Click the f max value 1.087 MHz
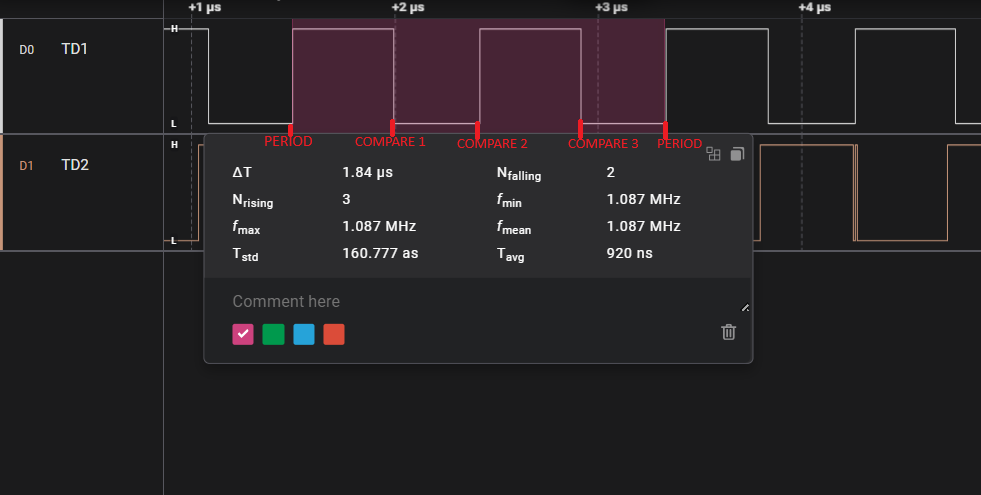 coord(379,226)
